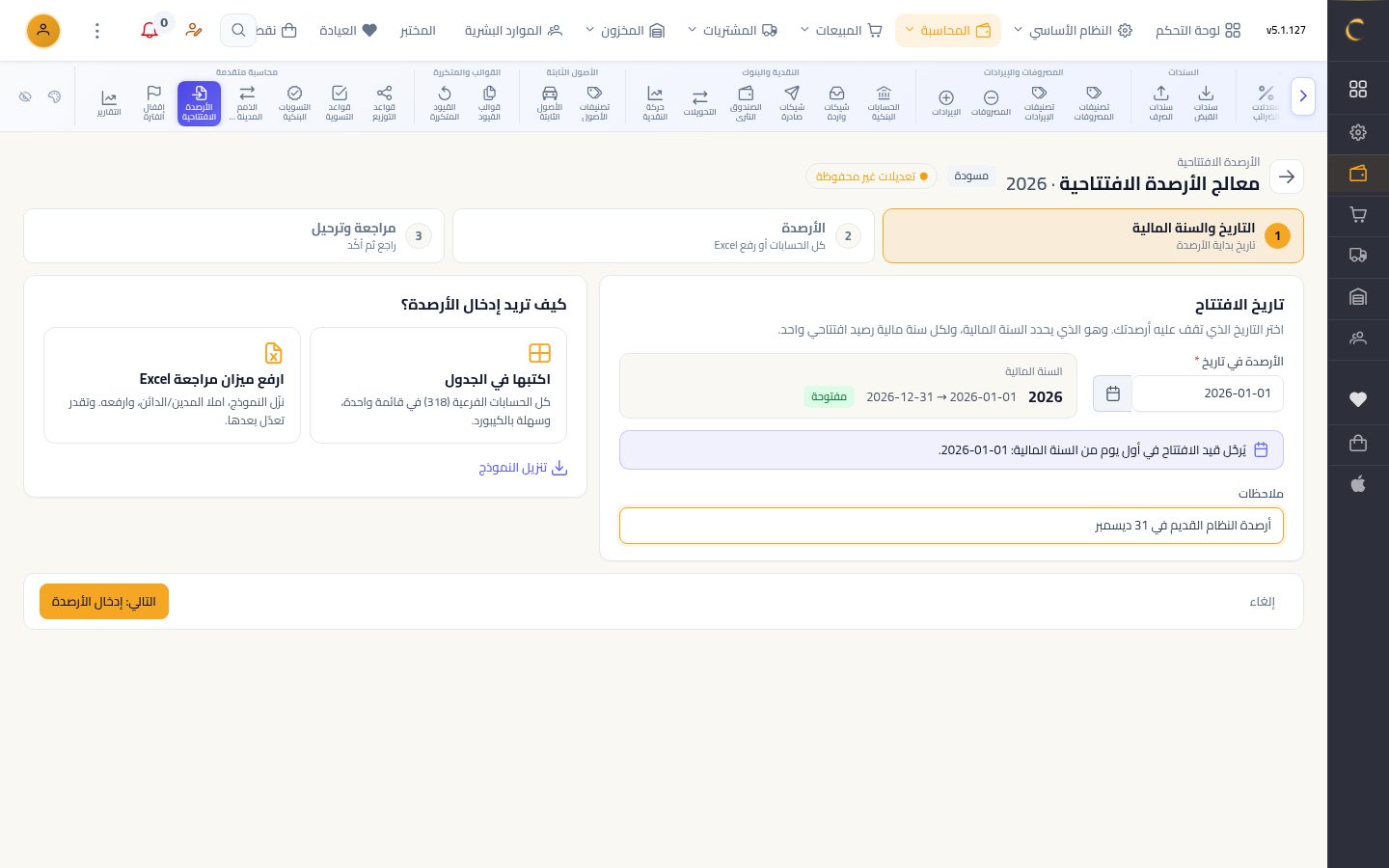Go to step 2 الأرصدة tab
The height and width of the screenshot is (868, 1389).
(x=663, y=235)
